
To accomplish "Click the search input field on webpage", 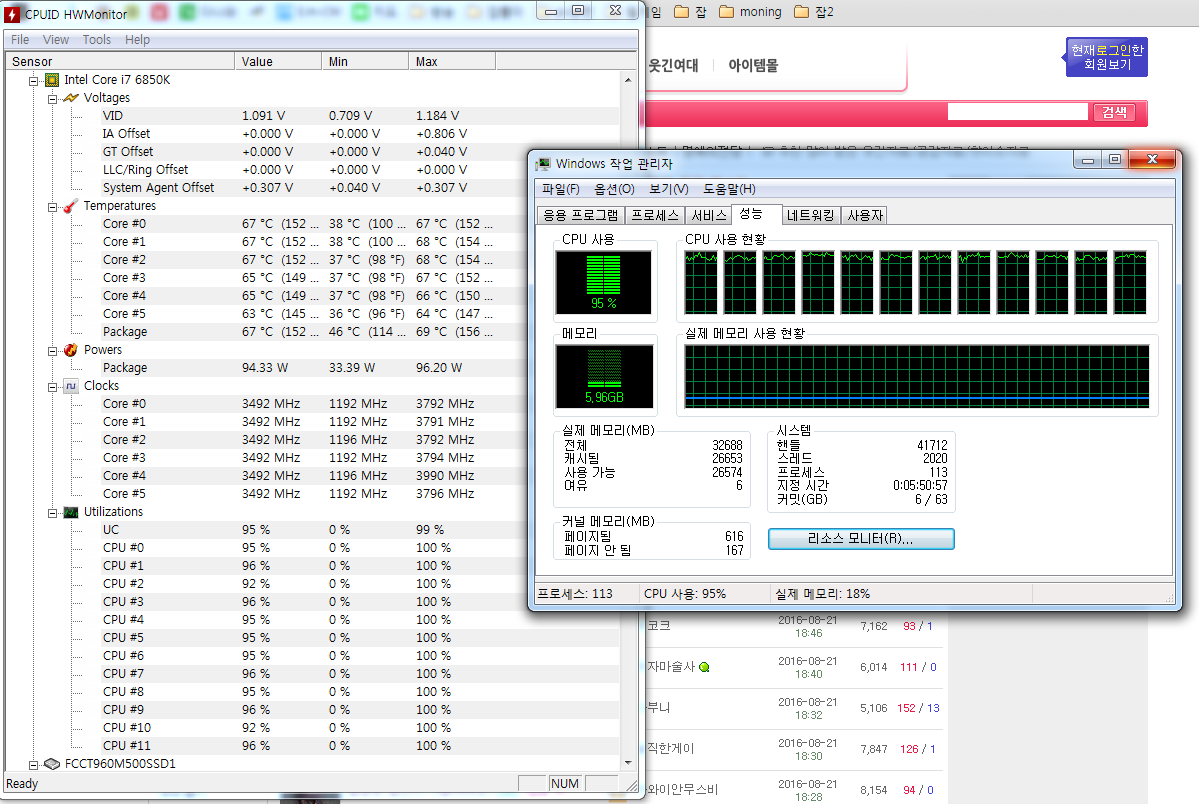I will click(x=1017, y=112).
